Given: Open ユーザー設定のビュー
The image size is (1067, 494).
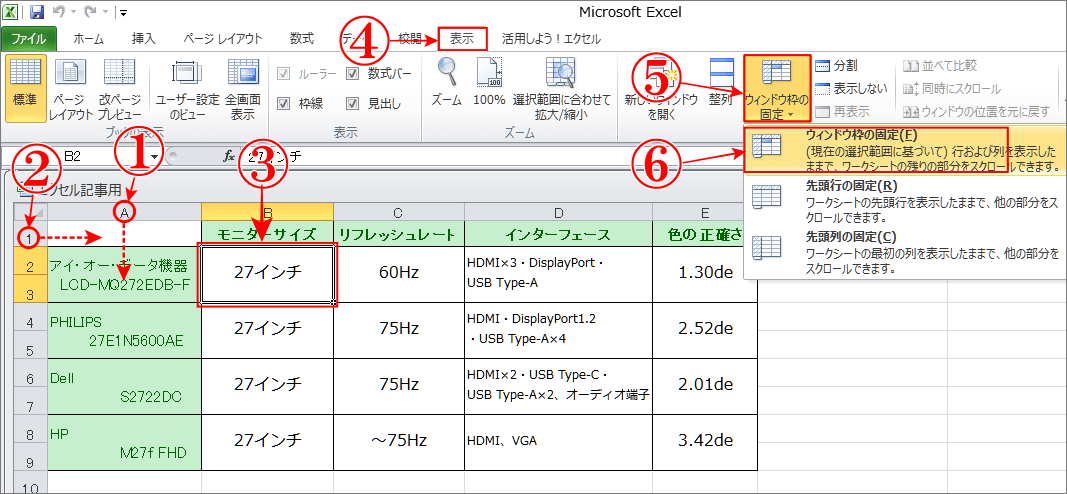Looking at the screenshot, I should click(187, 88).
